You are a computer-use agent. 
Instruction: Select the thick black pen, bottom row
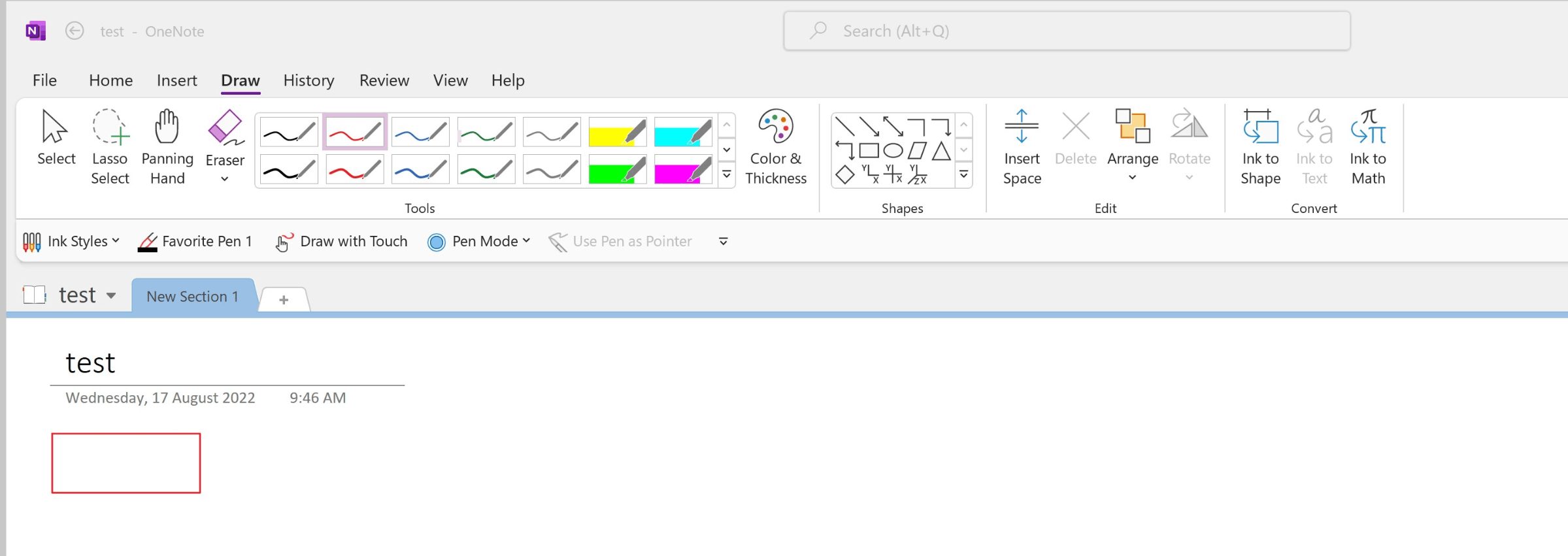pyautogui.click(x=289, y=170)
